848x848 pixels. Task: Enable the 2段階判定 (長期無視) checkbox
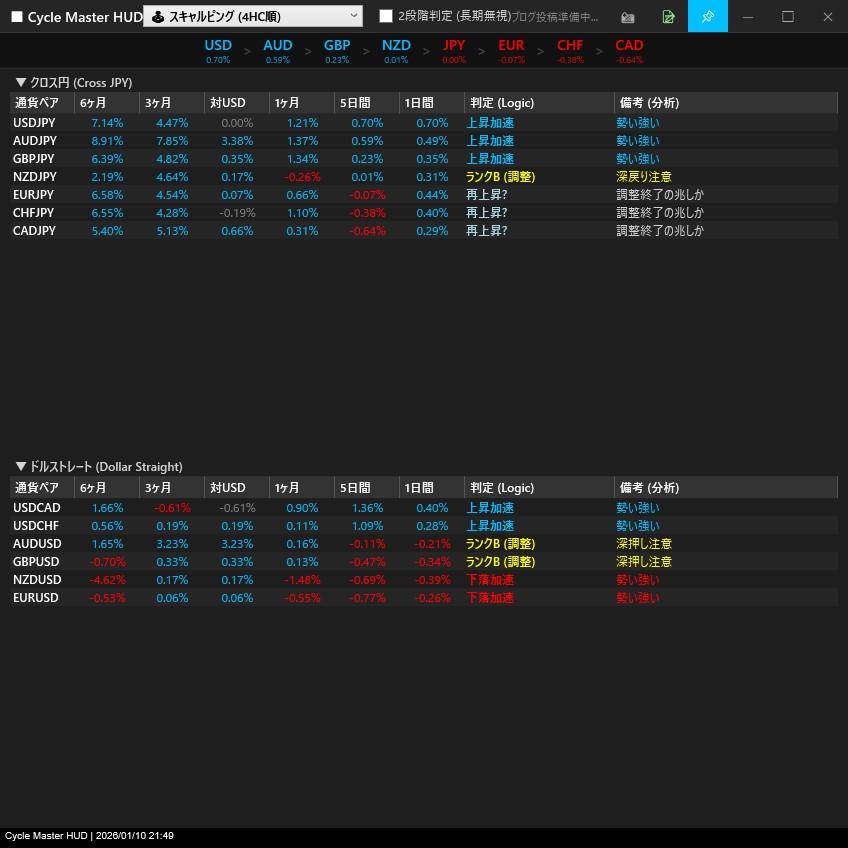click(386, 16)
